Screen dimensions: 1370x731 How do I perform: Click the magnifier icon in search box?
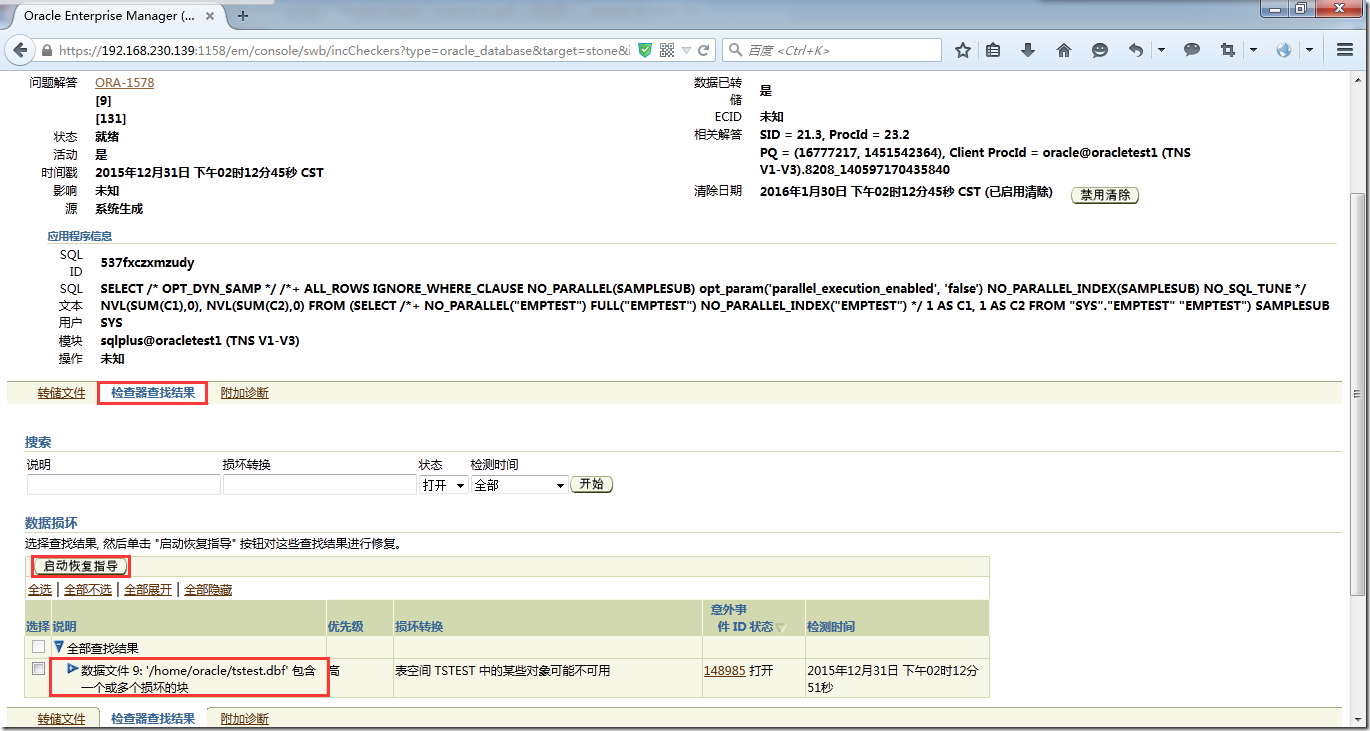pyautogui.click(x=736, y=50)
